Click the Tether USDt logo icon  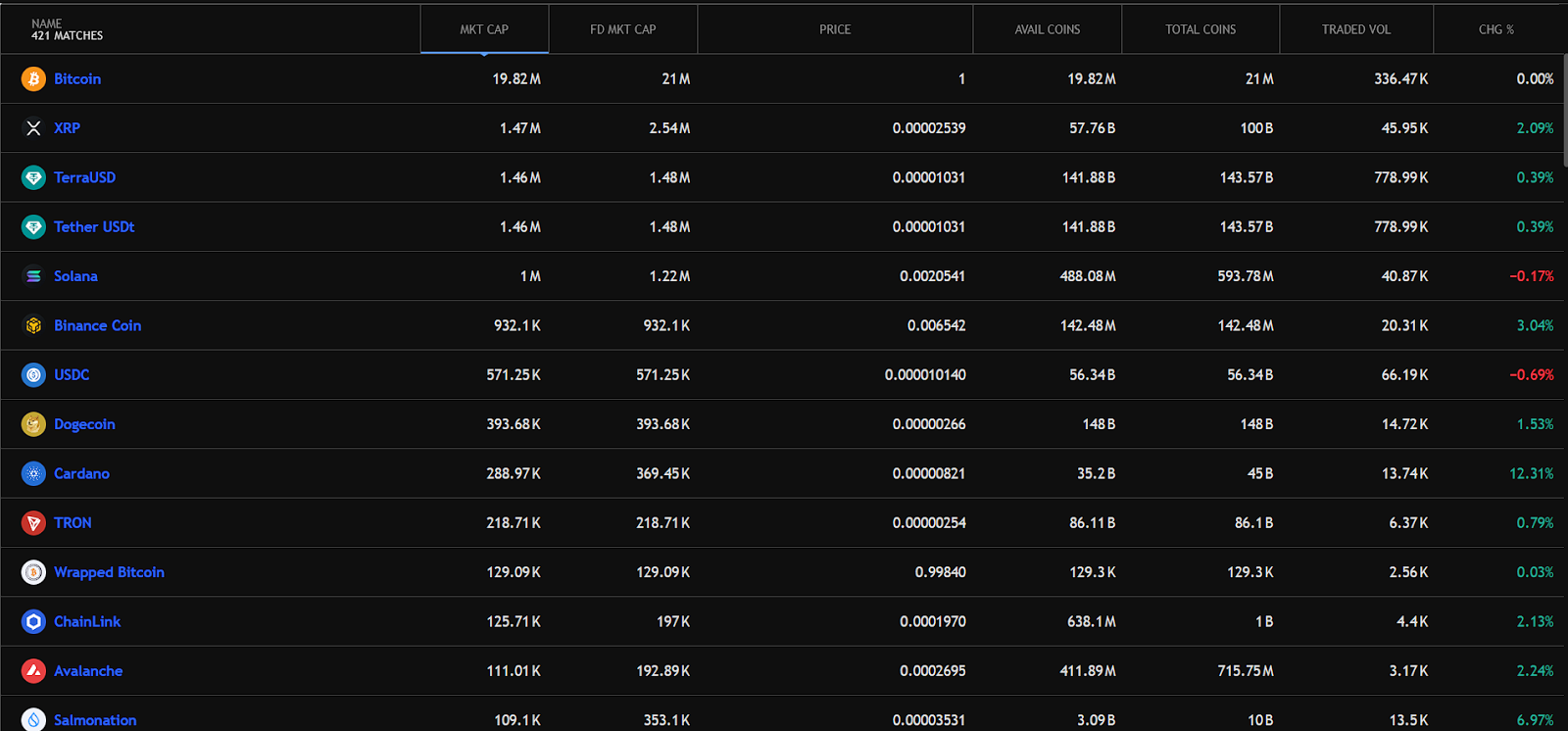(33, 226)
